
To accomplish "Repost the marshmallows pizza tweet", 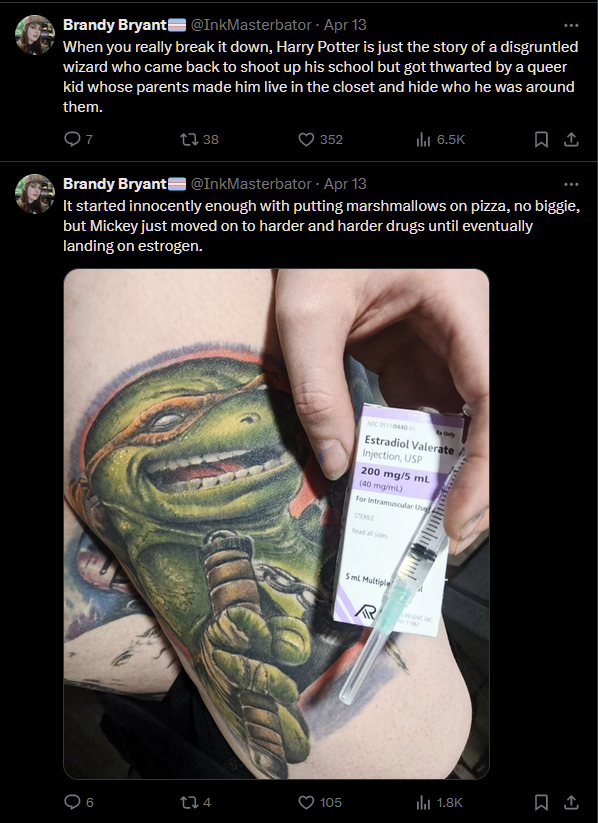I will click(x=195, y=802).
